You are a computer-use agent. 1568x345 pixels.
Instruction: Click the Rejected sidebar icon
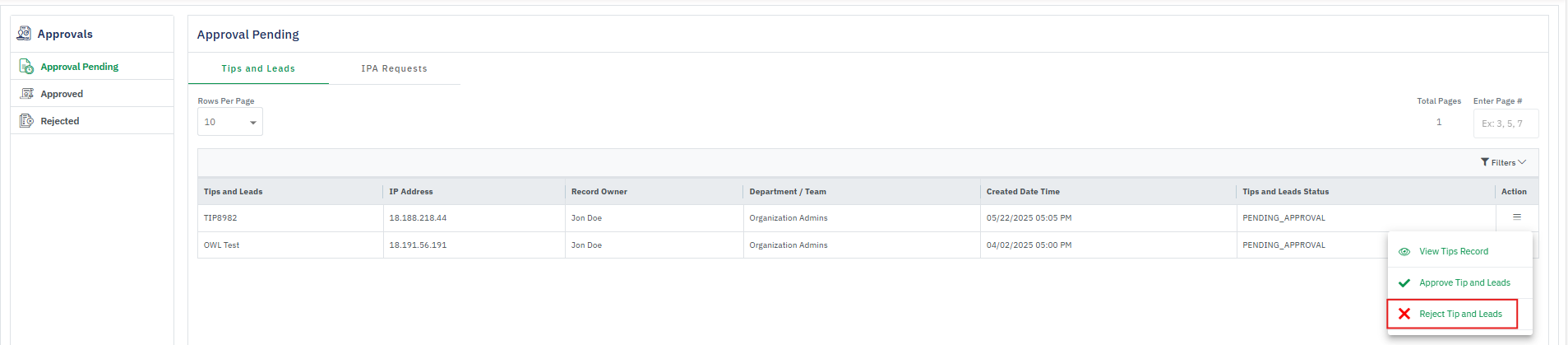[x=26, y=121]
